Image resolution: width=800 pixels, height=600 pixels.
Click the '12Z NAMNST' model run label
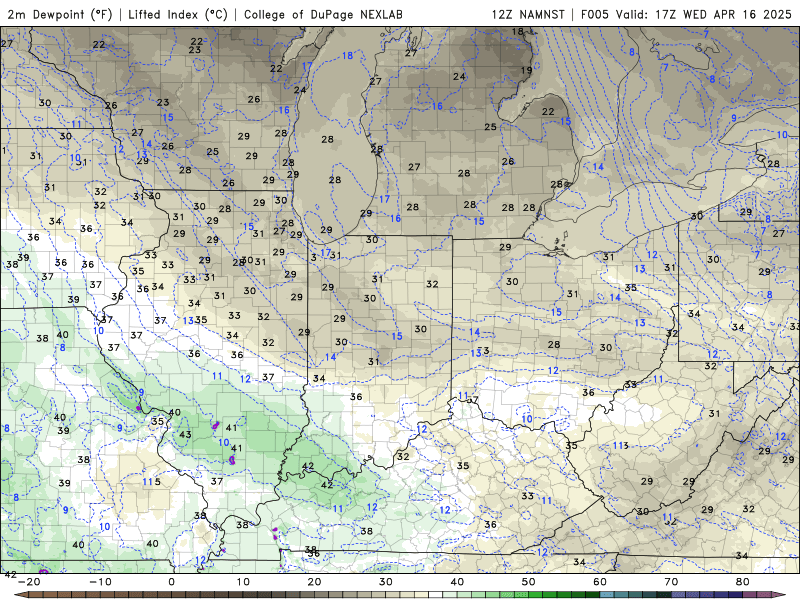[528, 14]
